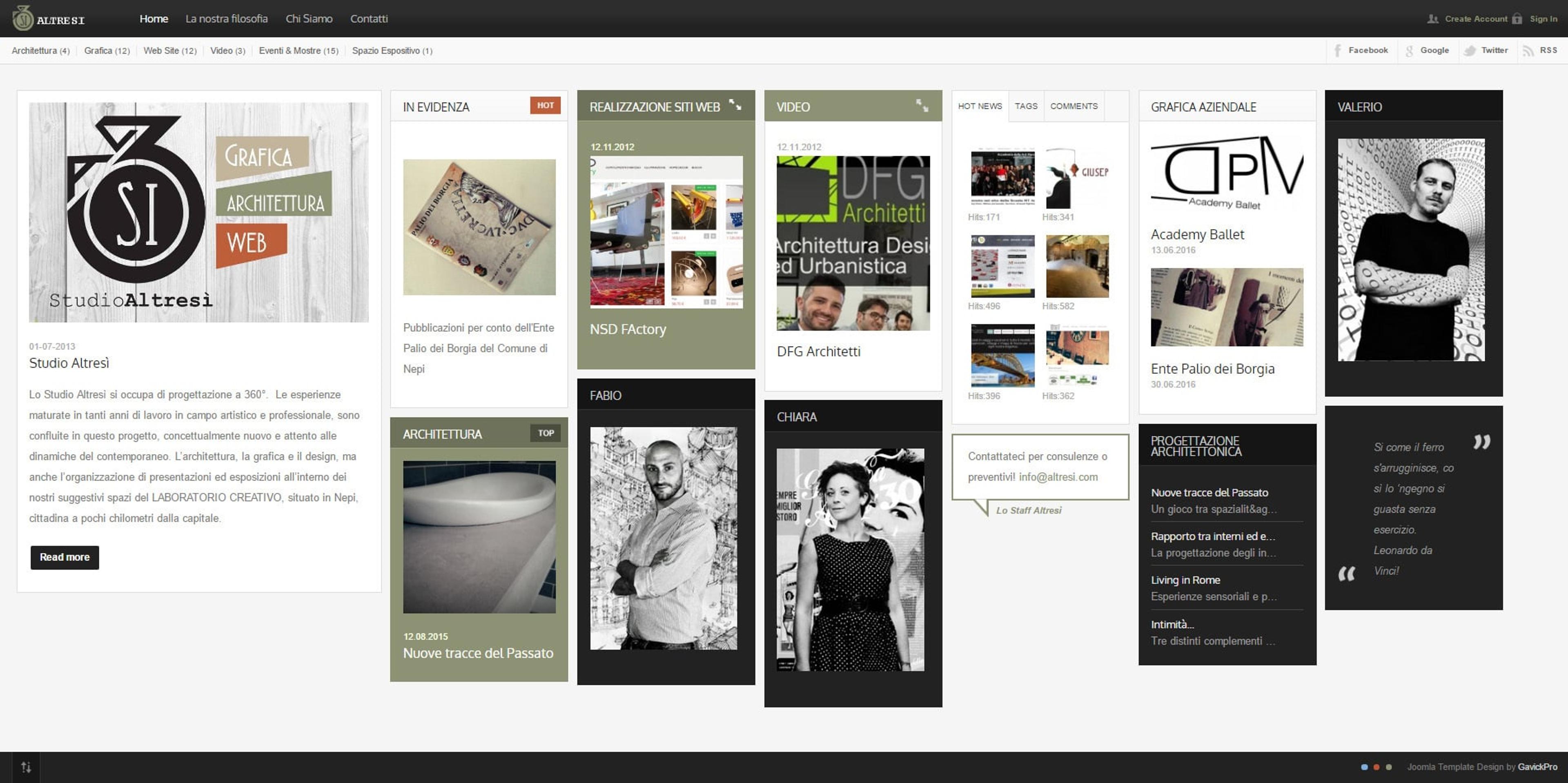This screenshot has width=1568, height=783.
Task: Click the Read more button
Action: 65,557
